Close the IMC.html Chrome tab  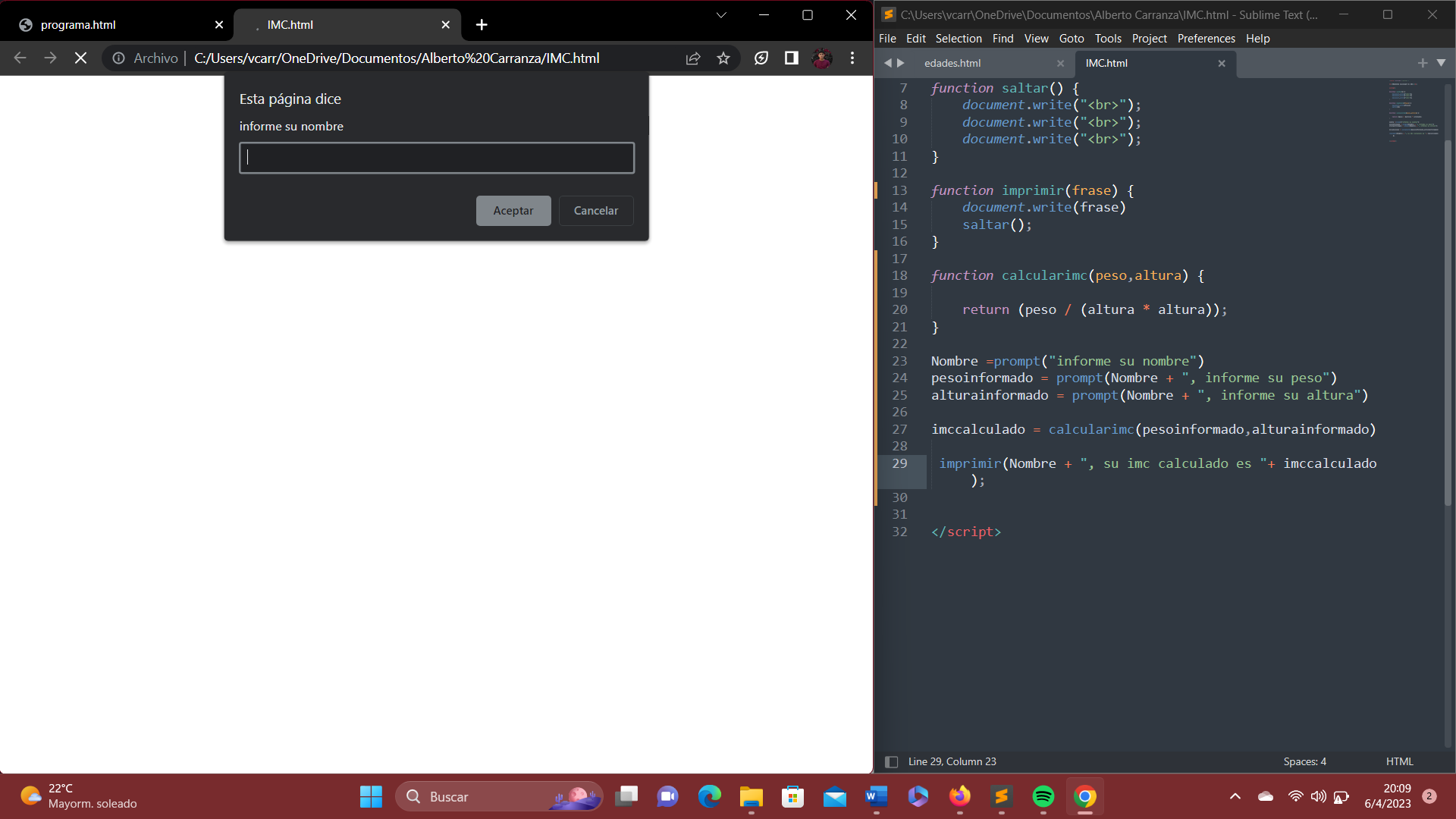click(x=446, y=25)
